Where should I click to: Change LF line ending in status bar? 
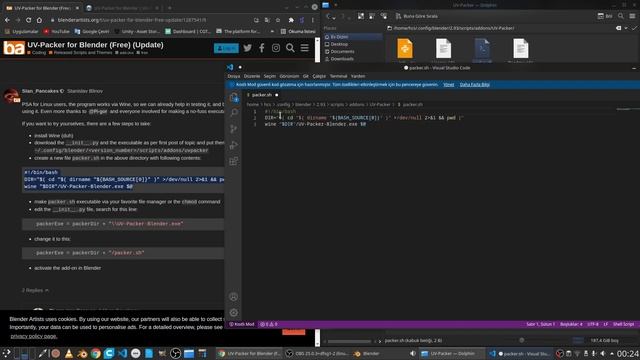click(x=606, y=324)
